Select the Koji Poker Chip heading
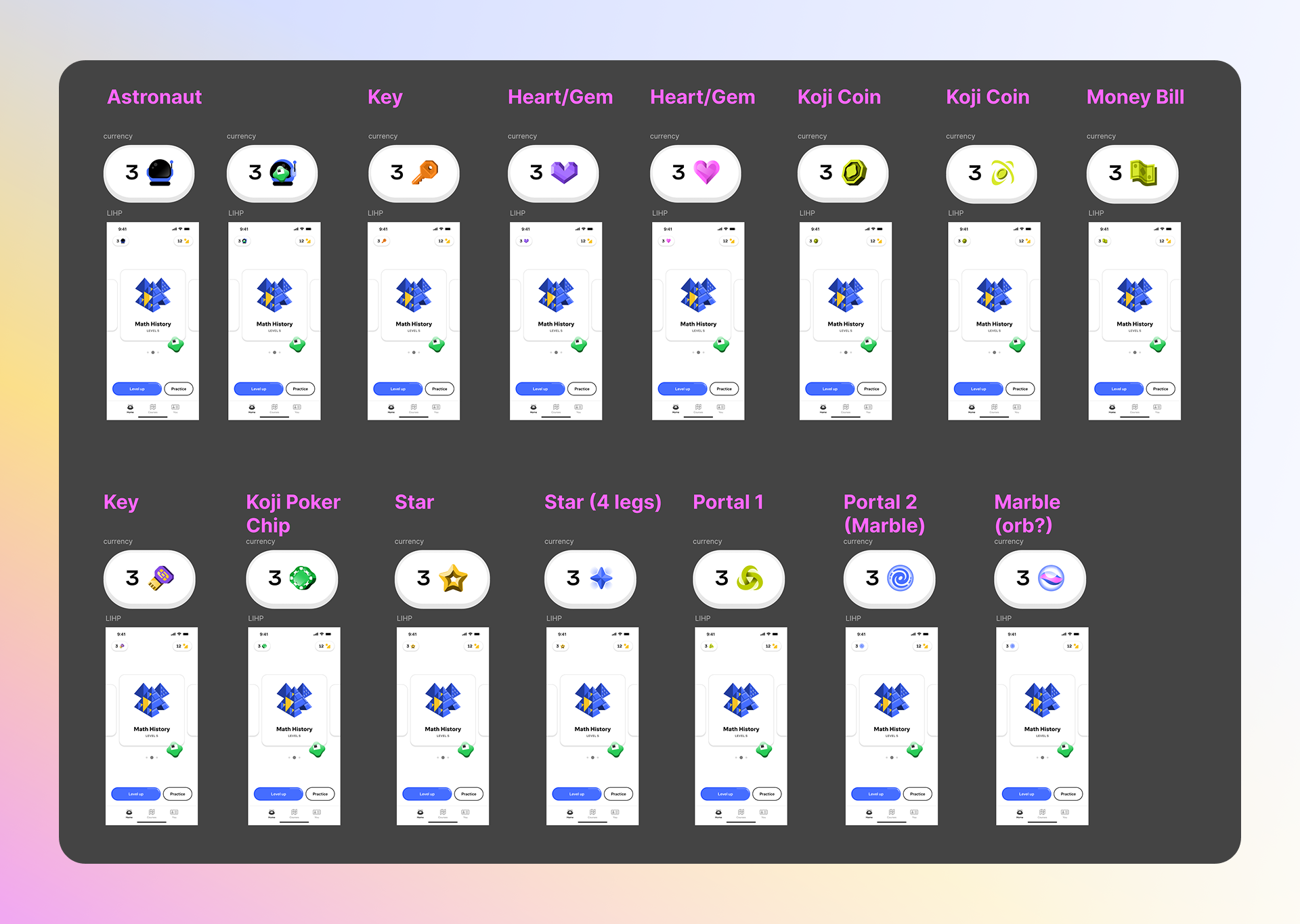 (293, 513)
